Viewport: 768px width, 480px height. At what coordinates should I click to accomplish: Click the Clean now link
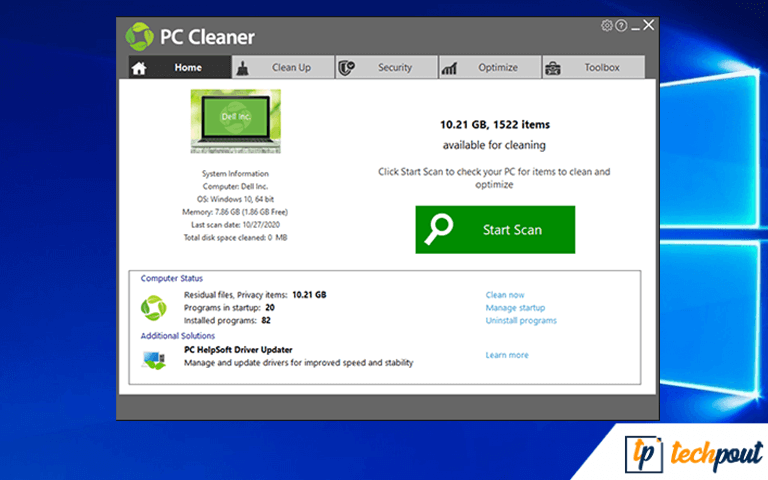[x=504, y=295]
